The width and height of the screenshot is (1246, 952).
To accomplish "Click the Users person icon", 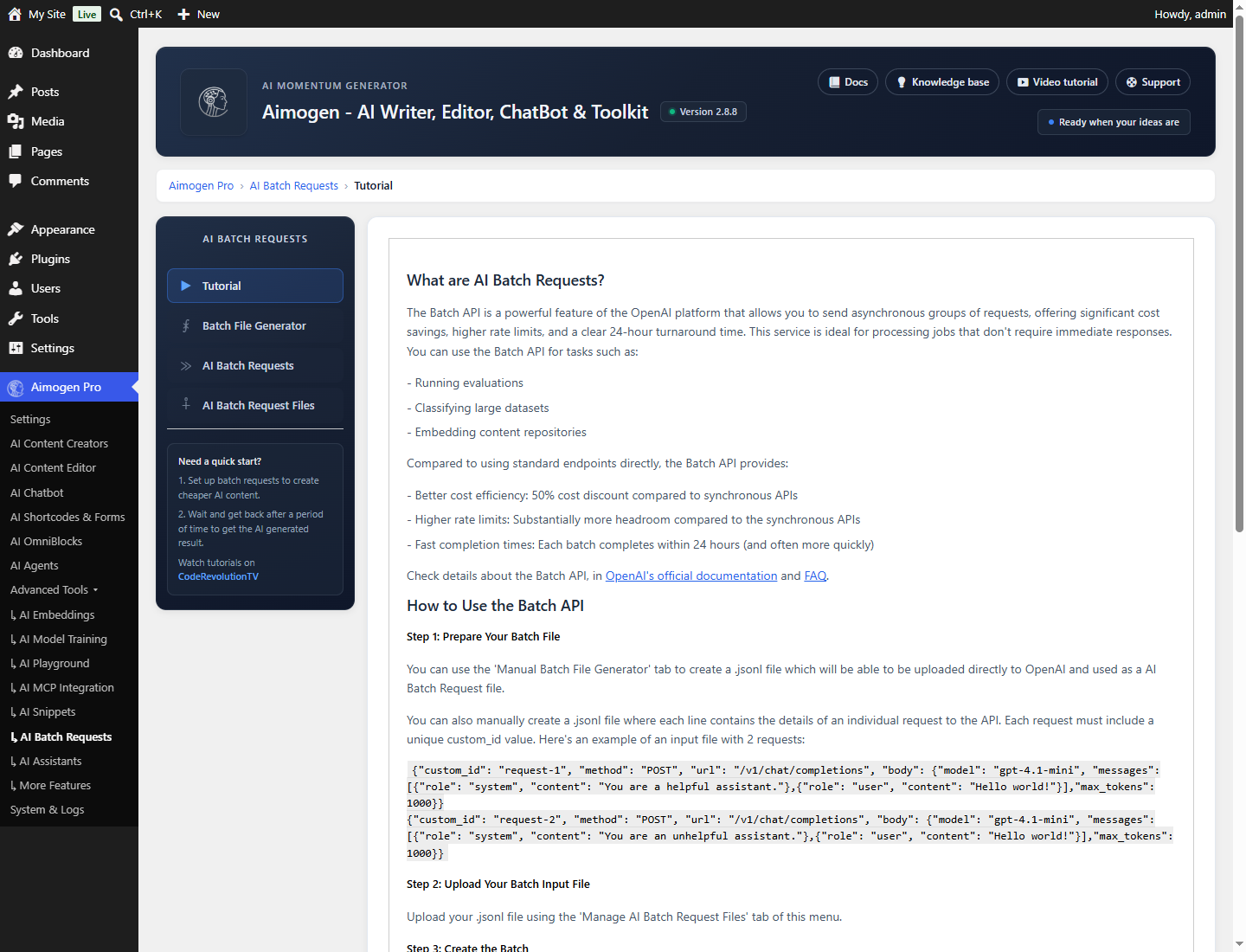I will (x=16, y=288).
